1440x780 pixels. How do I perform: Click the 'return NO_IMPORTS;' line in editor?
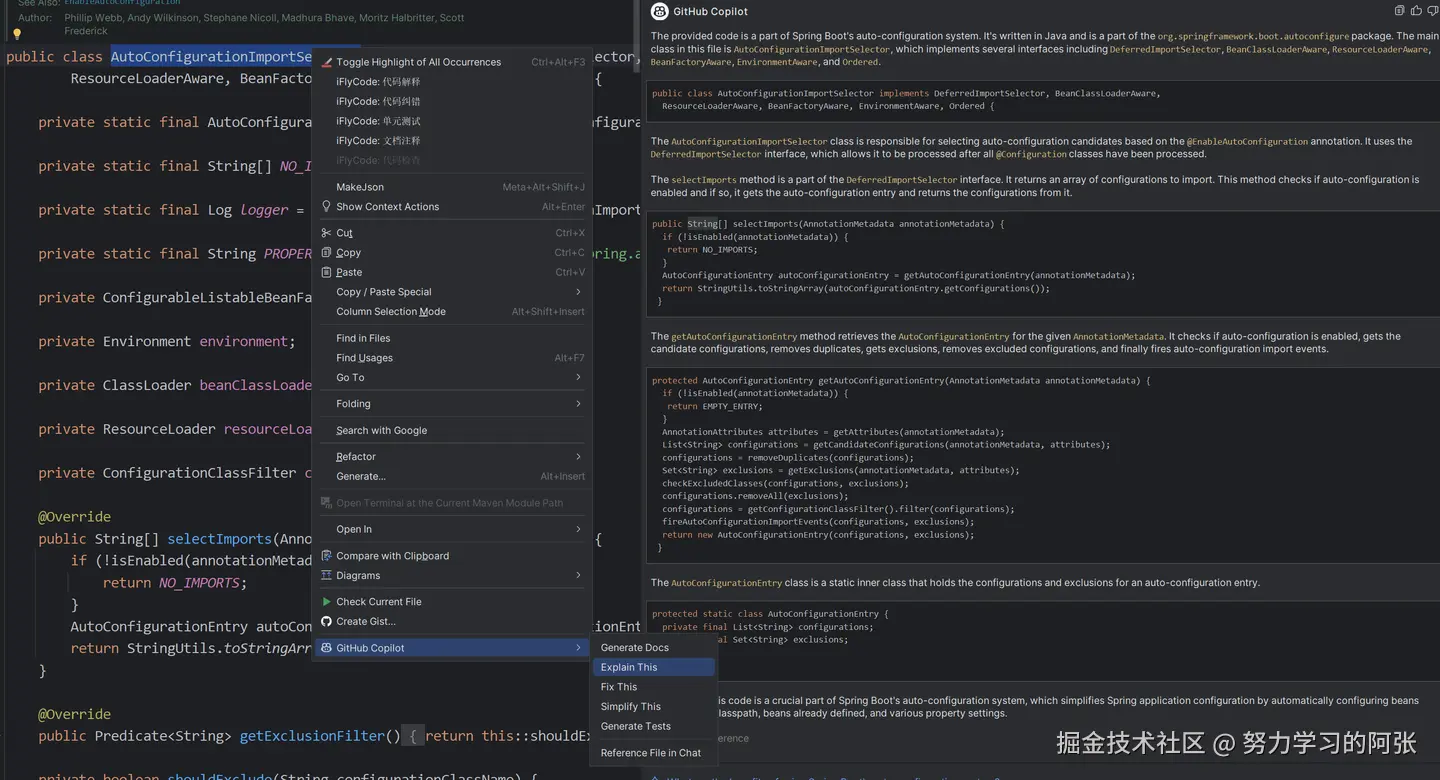[174, 583]
